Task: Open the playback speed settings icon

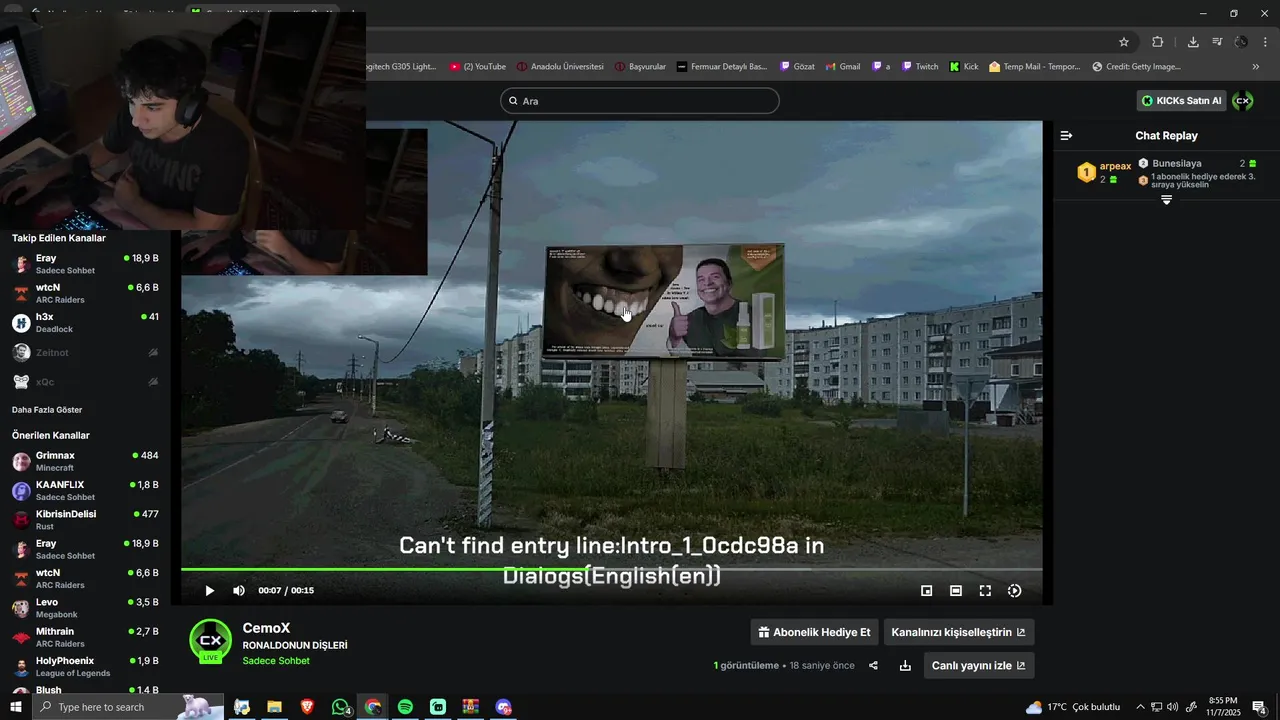Action: pyautogui.click(x=1014, y=591)
